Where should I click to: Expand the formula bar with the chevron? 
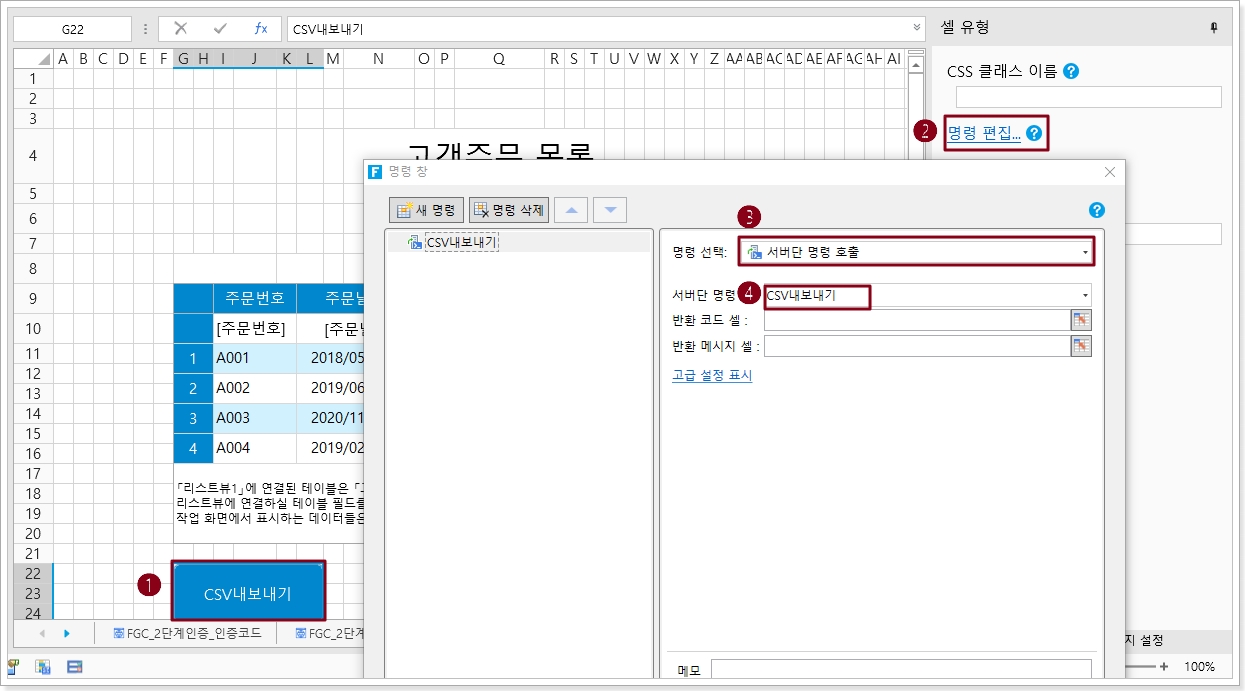click(x=917, y=28)
